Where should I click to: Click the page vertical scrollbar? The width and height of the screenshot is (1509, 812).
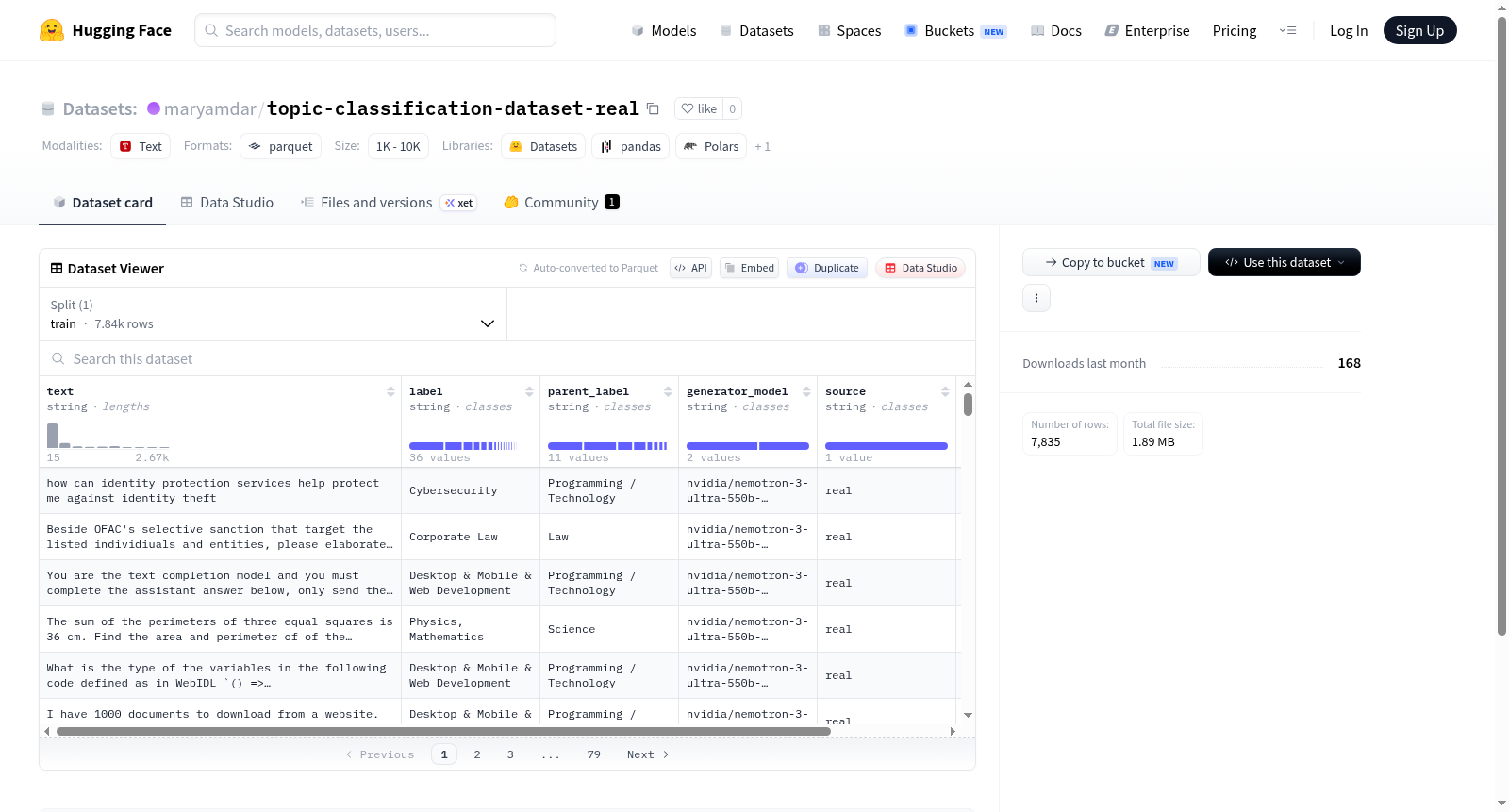pos(1501,325)
